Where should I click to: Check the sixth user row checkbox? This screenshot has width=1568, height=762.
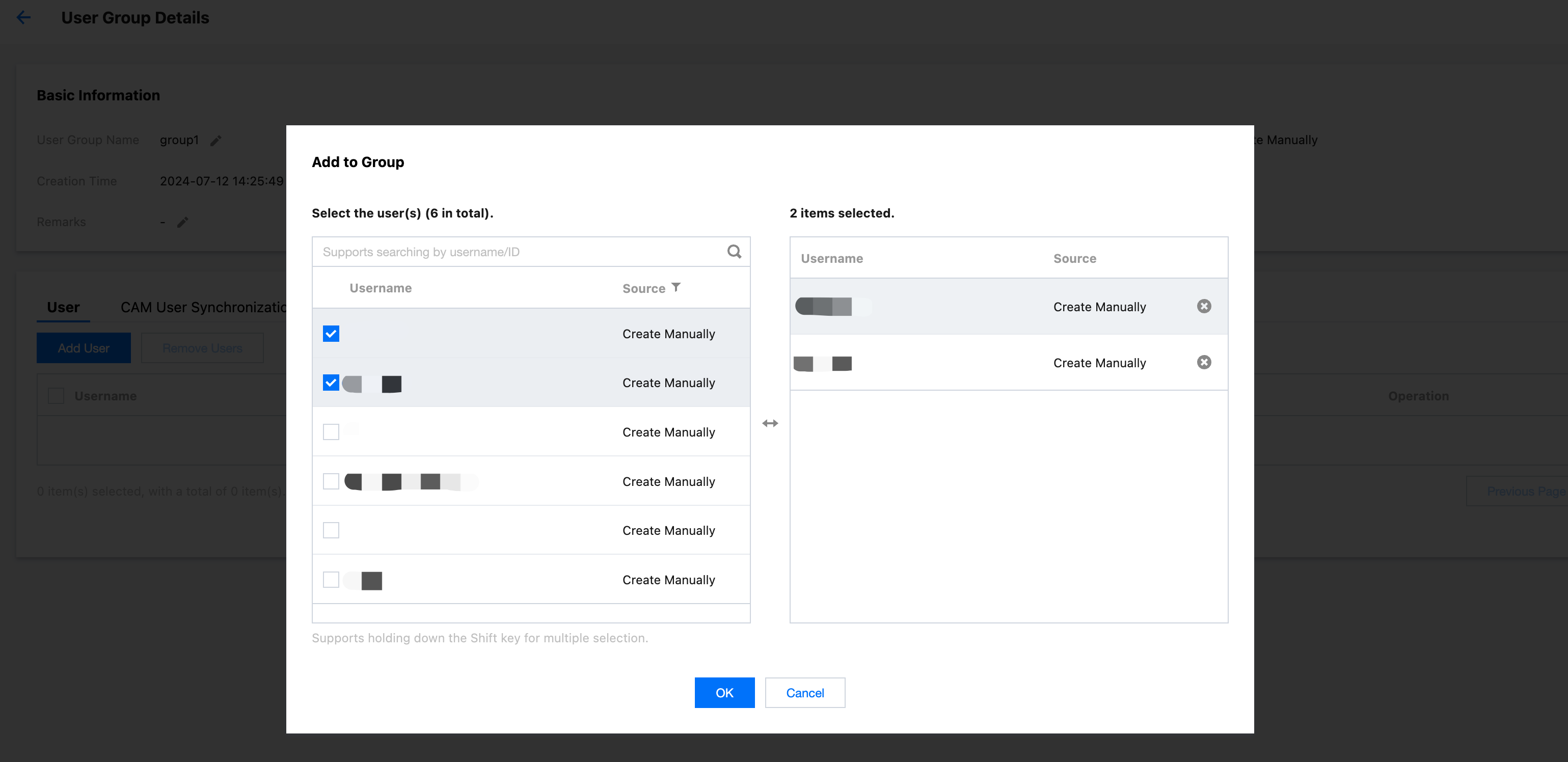pyautogui.click(x=331, y=580)
